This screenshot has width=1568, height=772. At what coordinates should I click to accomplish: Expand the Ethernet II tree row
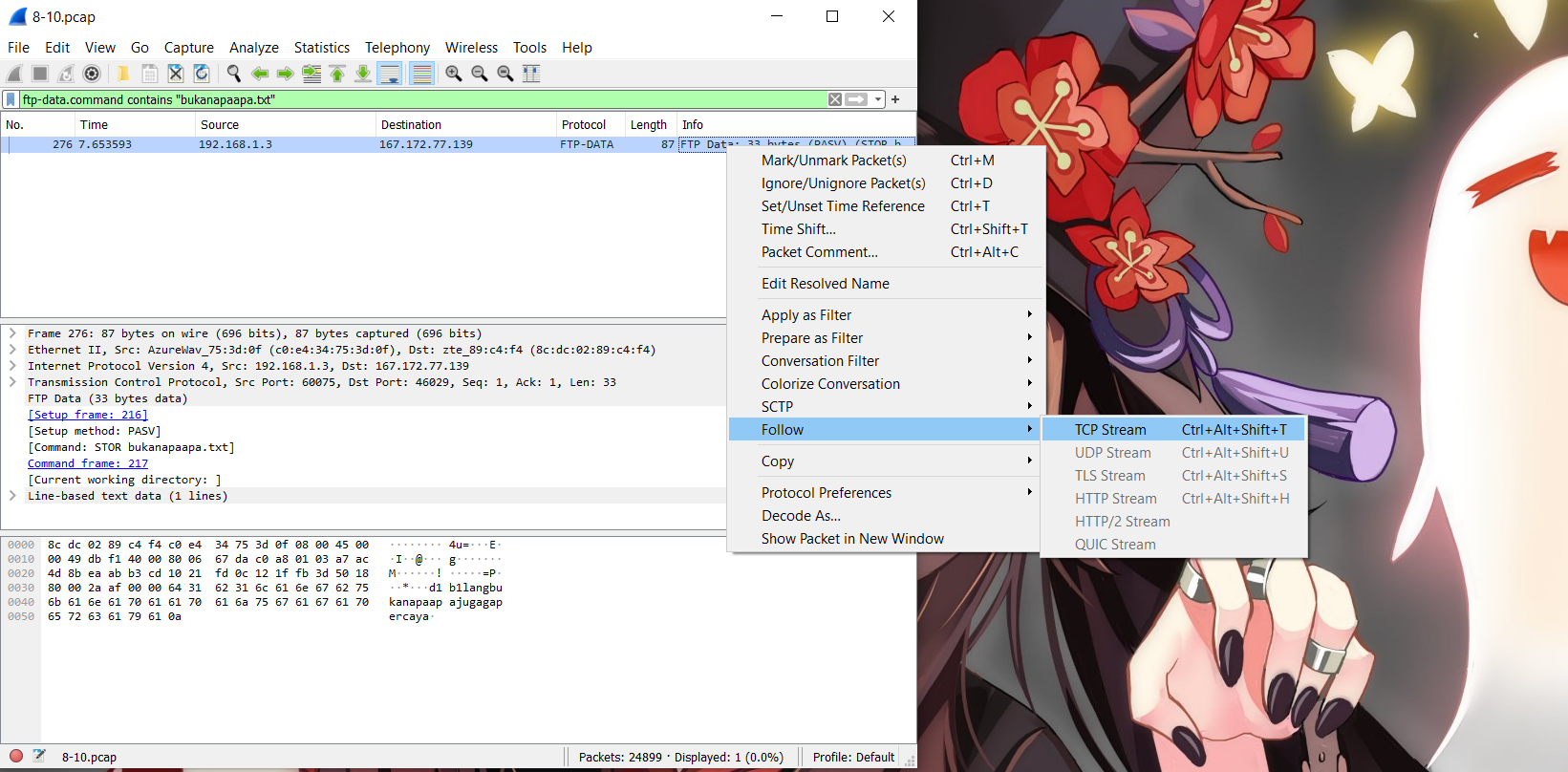coord(12,350)
